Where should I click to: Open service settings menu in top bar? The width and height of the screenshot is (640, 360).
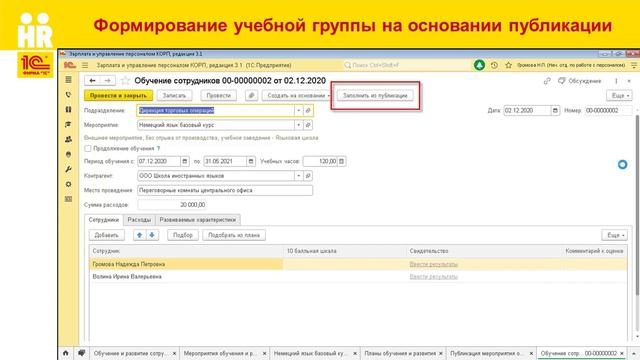point(634,65)
